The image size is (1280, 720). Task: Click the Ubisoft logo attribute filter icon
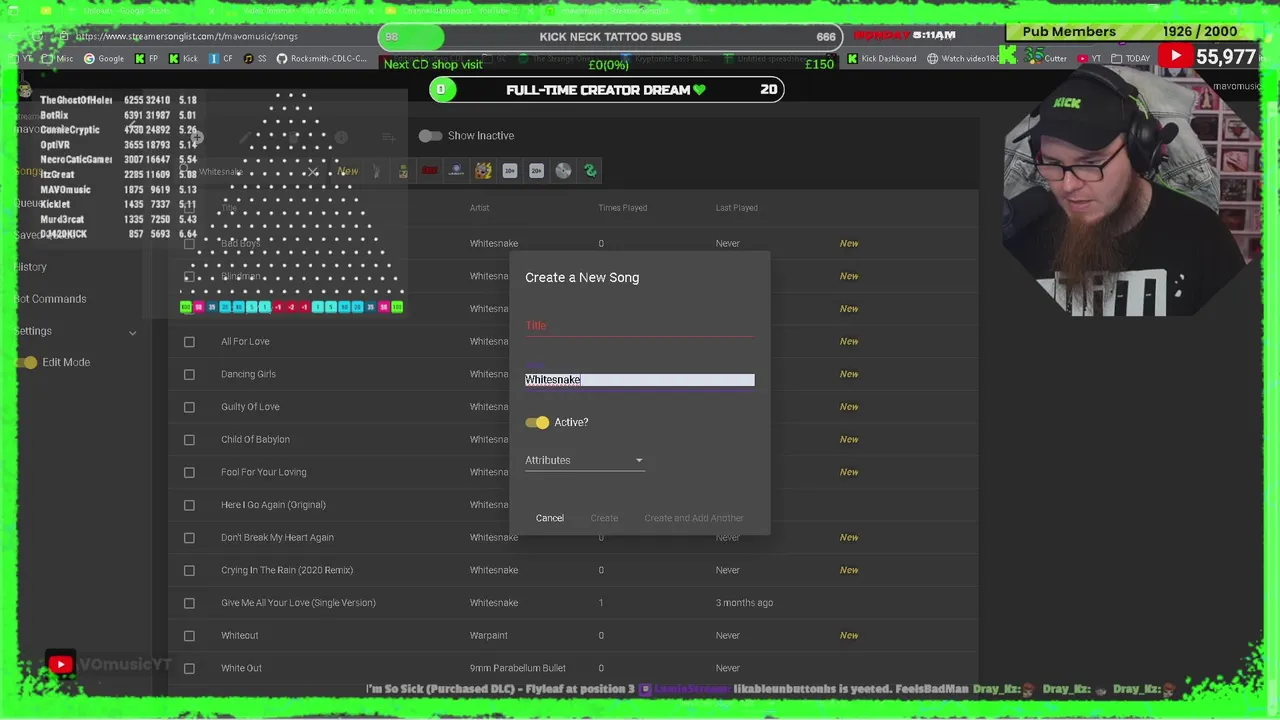[456, 171]
